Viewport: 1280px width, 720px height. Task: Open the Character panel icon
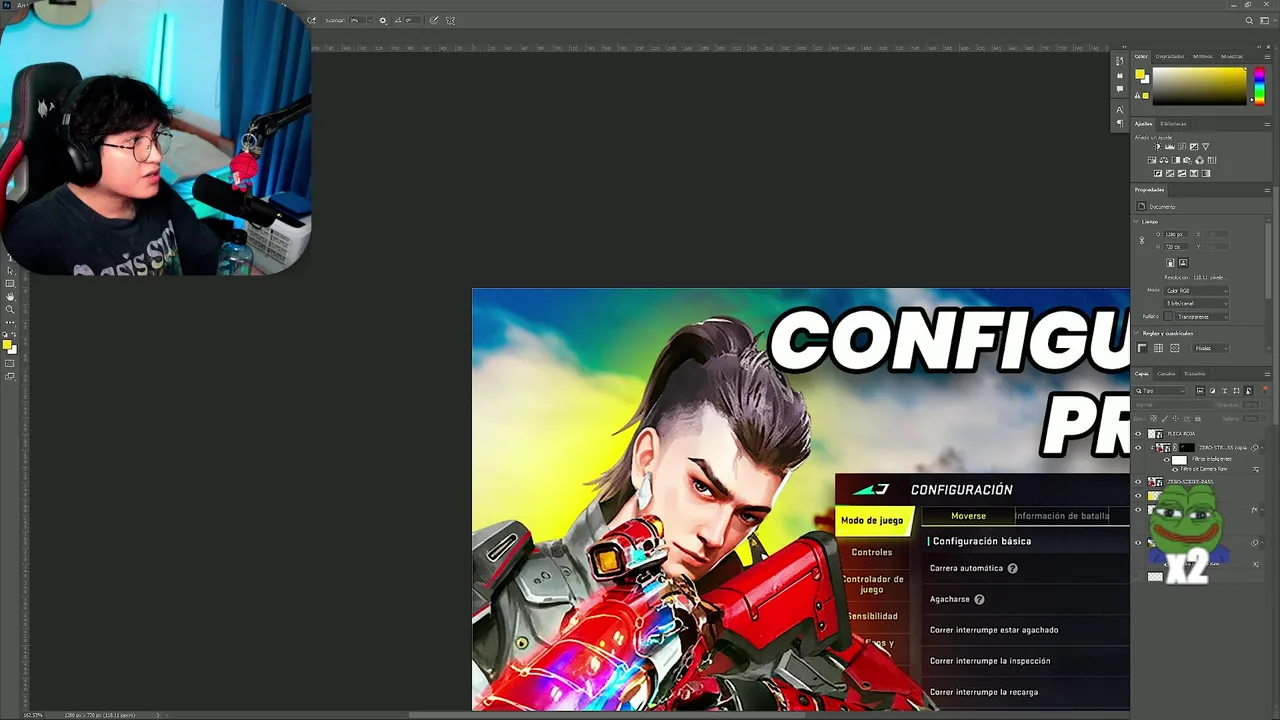point(1119,109)
